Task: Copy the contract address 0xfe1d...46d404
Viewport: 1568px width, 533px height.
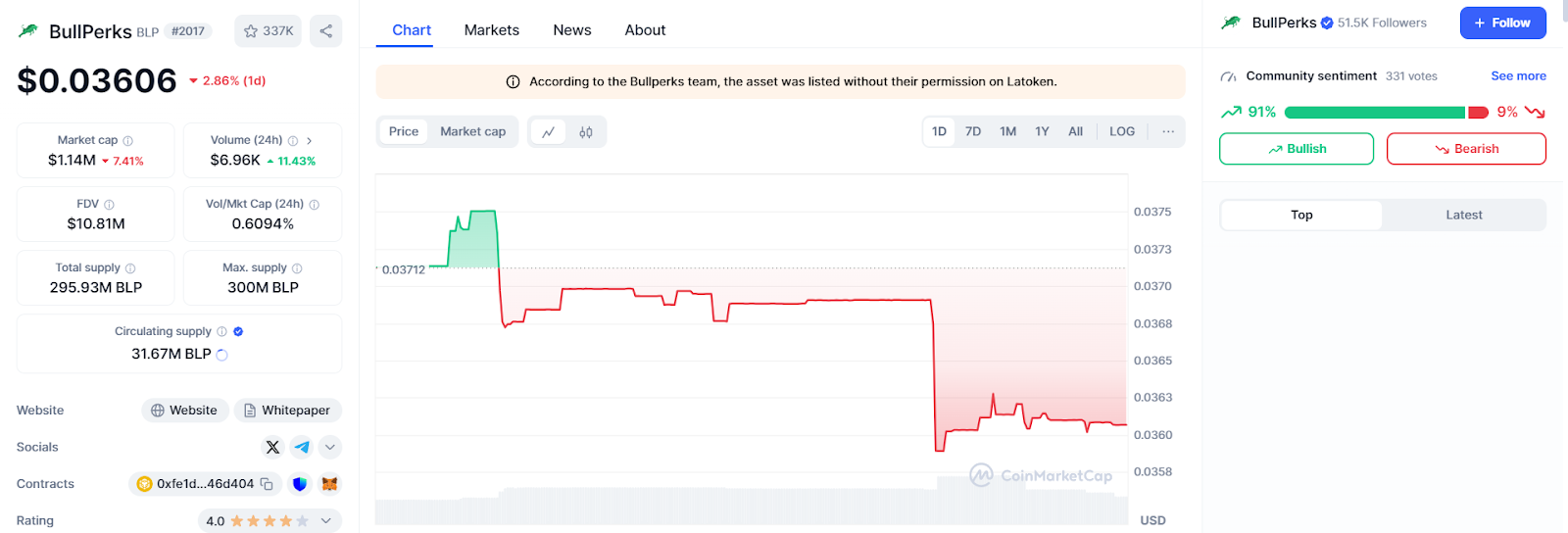Action: click(x=267, y=484)
